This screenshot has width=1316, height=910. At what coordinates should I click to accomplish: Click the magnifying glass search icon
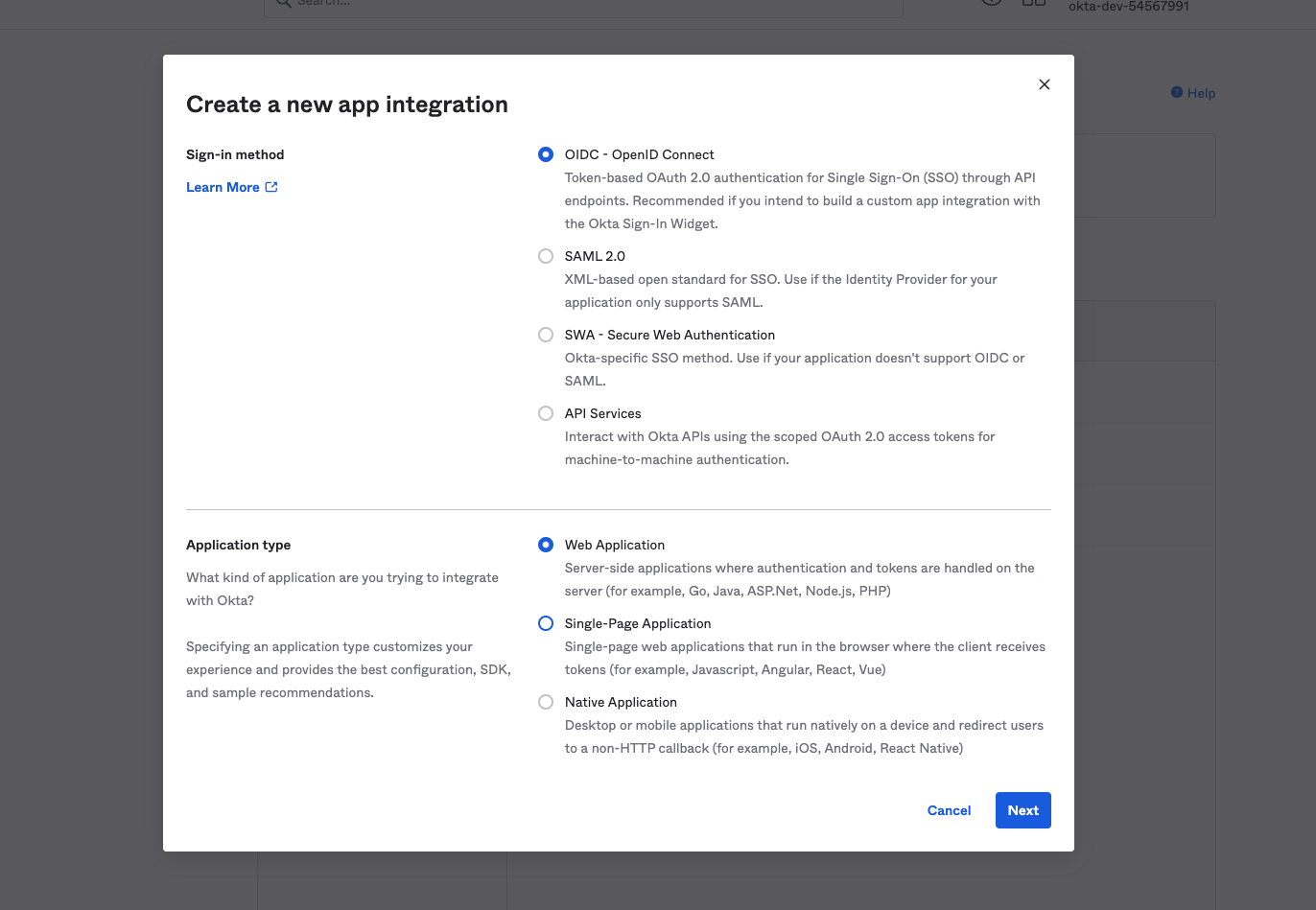coord(282,5)
